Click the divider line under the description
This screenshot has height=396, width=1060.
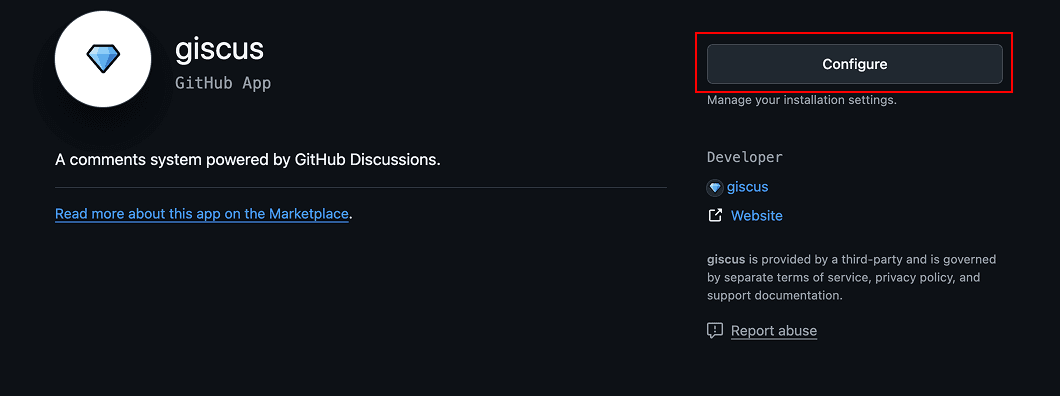click(361, 187)
